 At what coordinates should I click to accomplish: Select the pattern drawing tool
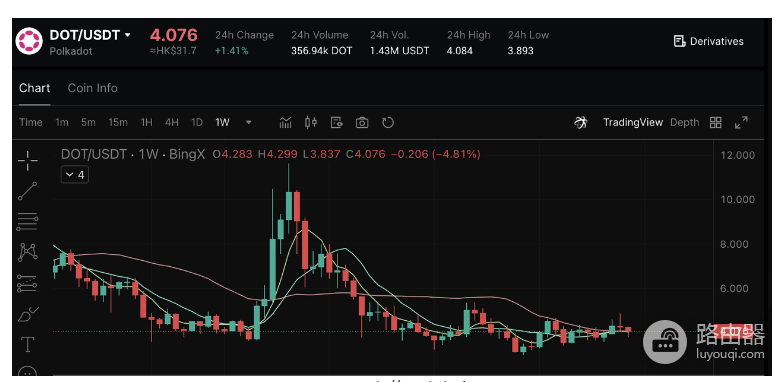point(27,252)
